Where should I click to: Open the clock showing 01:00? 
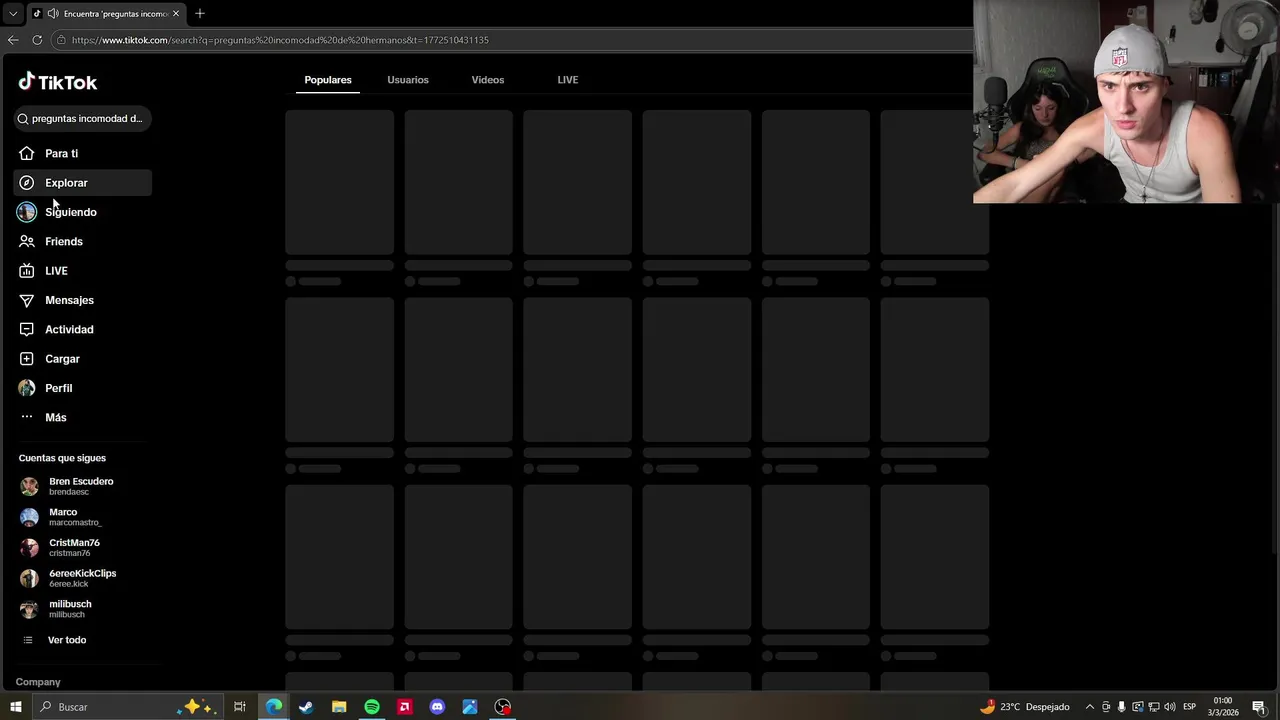pos(1223,707)
